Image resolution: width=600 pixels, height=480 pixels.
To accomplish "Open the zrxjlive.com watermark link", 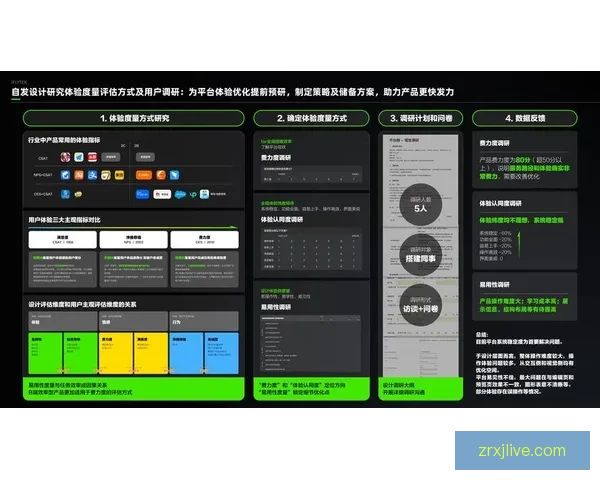I will (521, 450).
